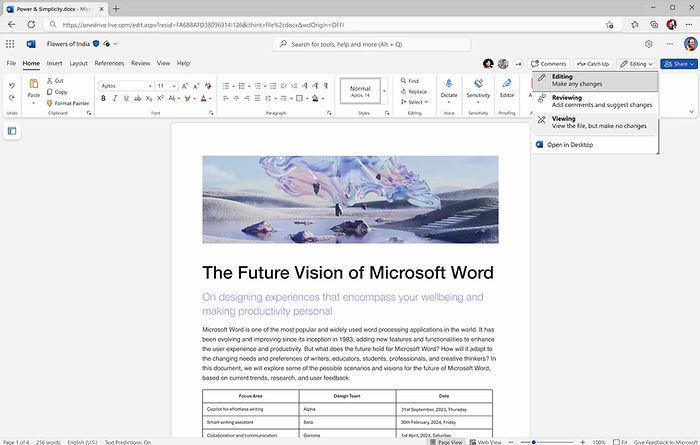The width and height of the screenshot is (700, 445).
Task: Switch to the Insert tab
Action: (x=54, y=63)
